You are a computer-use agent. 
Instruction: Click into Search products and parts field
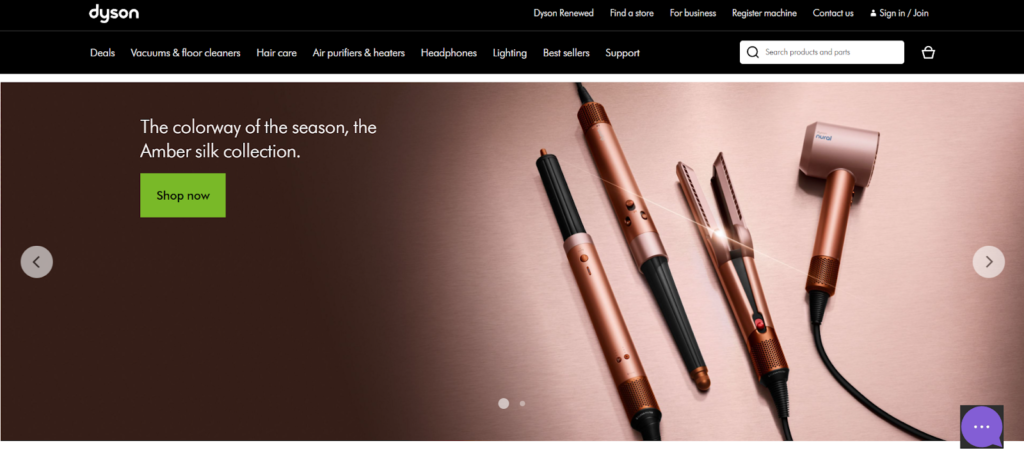tap(822, 52)
